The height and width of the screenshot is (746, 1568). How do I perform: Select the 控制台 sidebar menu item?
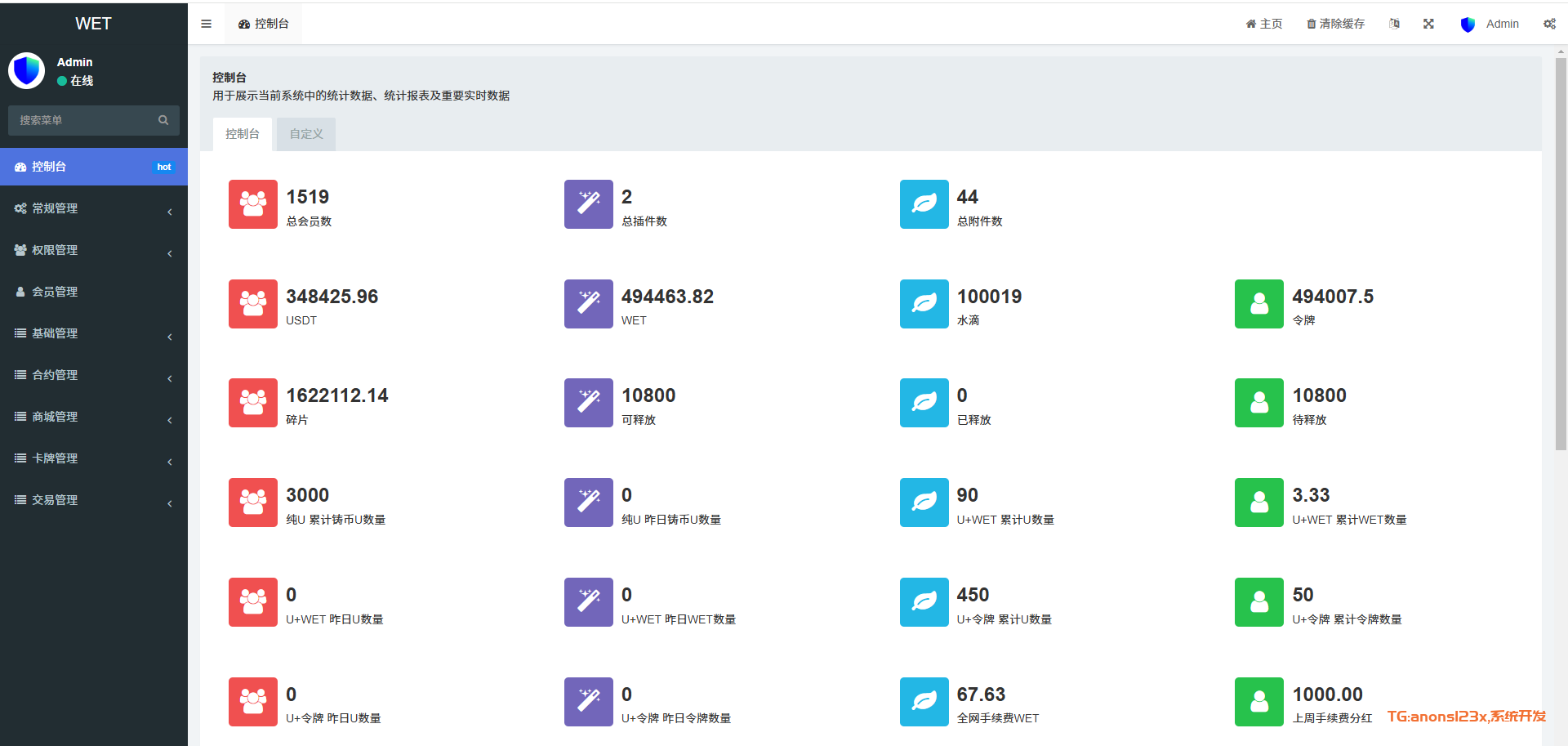pyautogui.click(x=93, y=167)
